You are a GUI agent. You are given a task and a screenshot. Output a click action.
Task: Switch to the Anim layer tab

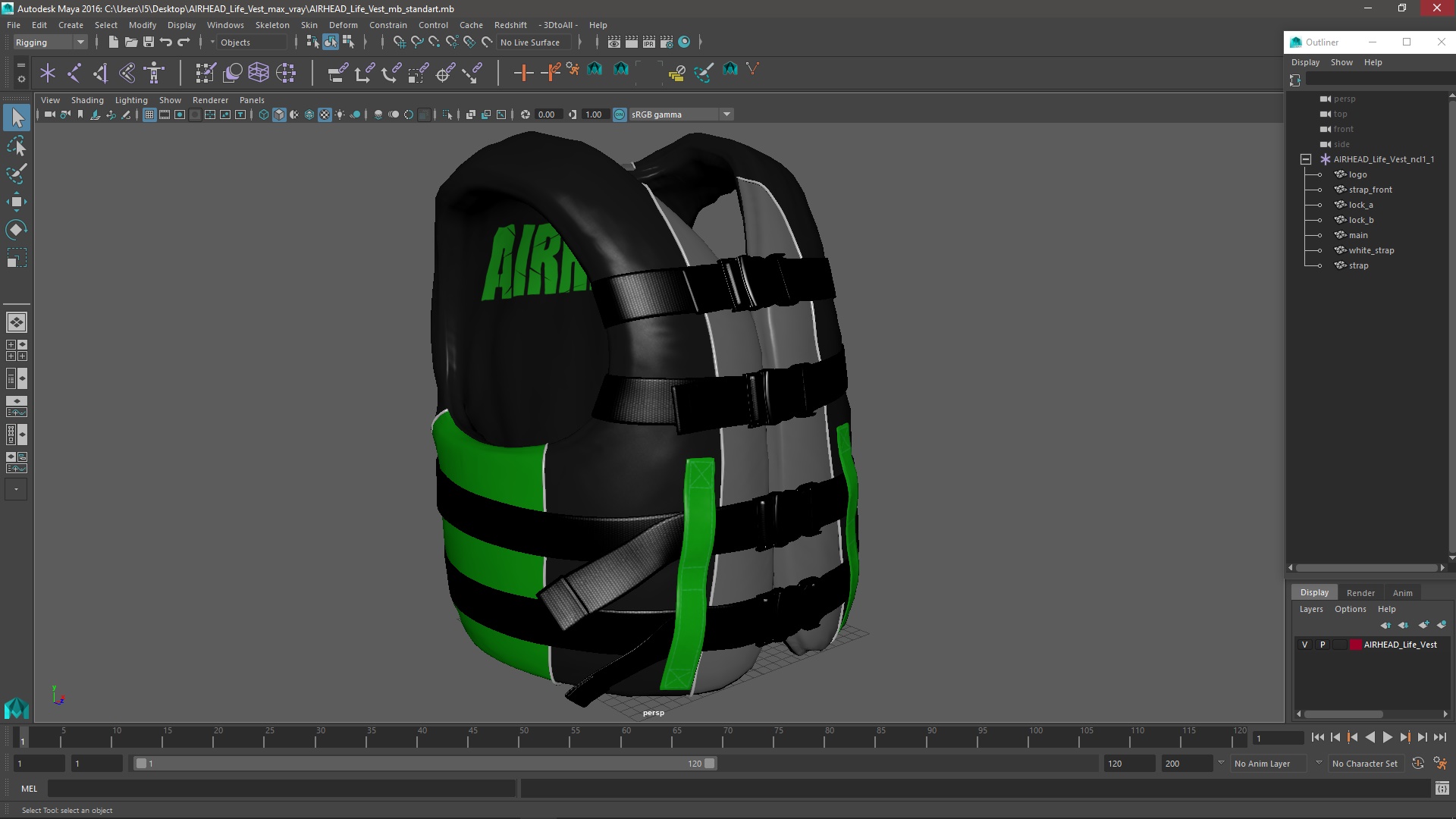(1402, 593)
